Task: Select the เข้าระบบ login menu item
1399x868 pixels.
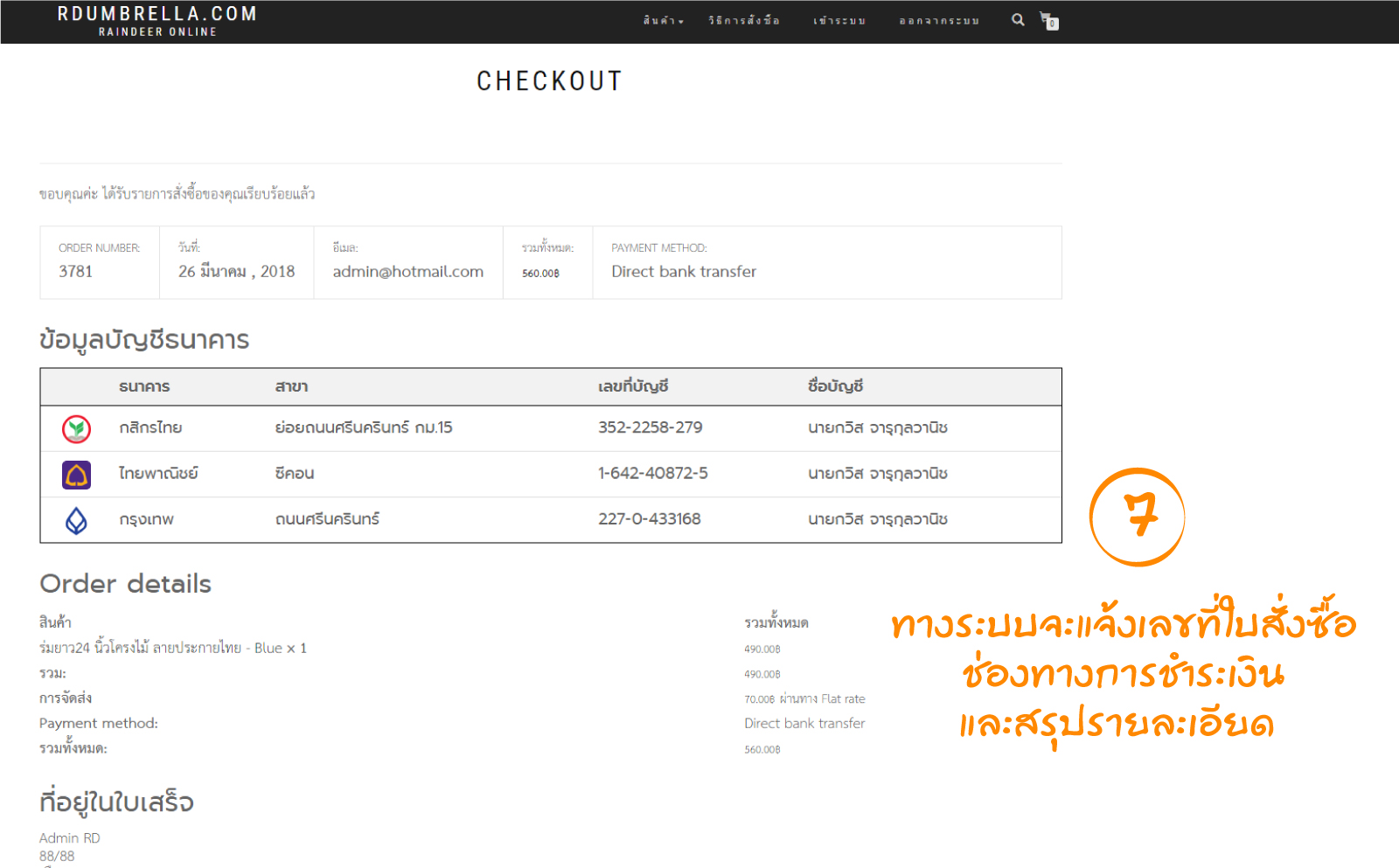Action: point(839,20)
